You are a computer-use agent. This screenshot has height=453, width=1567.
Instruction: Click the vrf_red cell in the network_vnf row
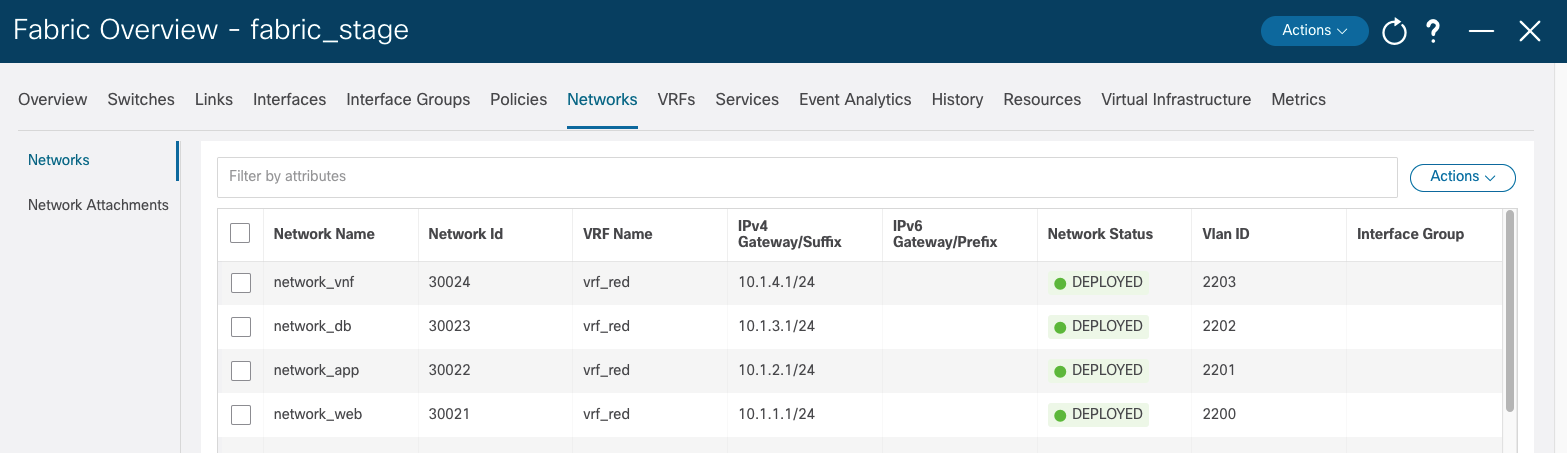pyautogui.click(x=606, y=282)
